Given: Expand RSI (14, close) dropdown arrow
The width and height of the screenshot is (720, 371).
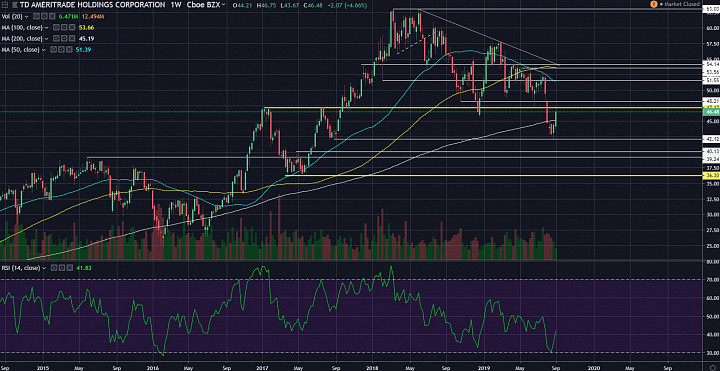Looking at the screenshot, I should [44, 268].
